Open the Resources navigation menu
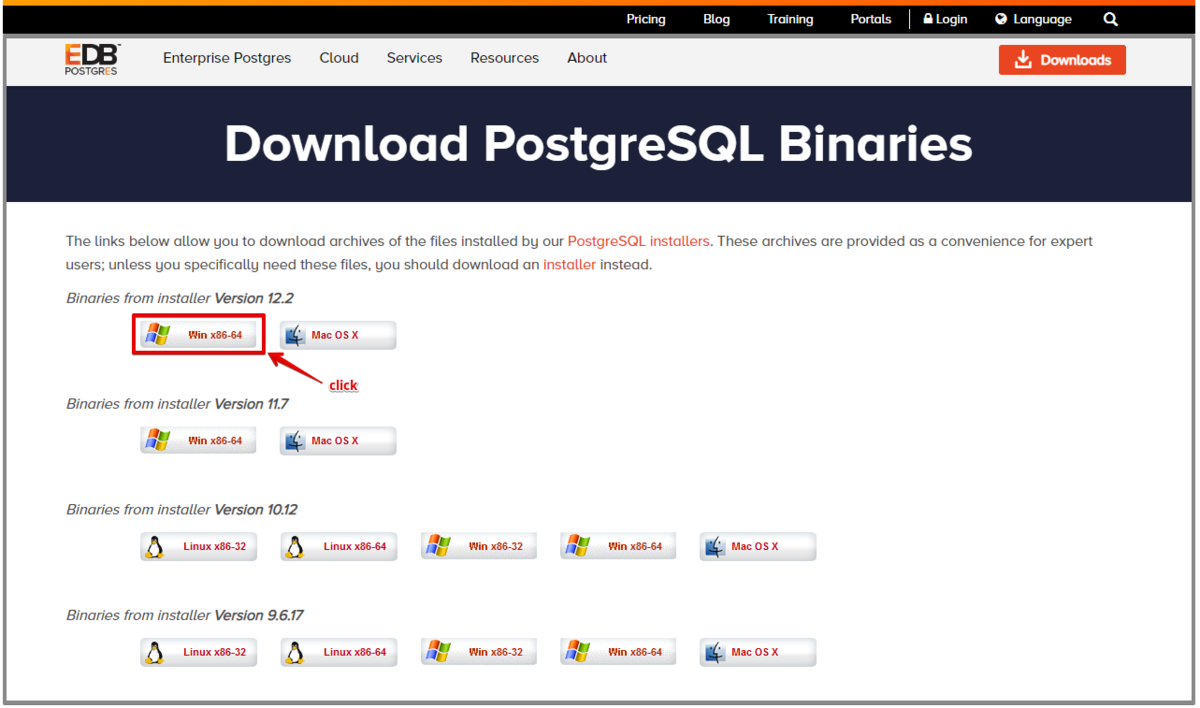This screenshot has width=1200, height=708. pos(504,58)
